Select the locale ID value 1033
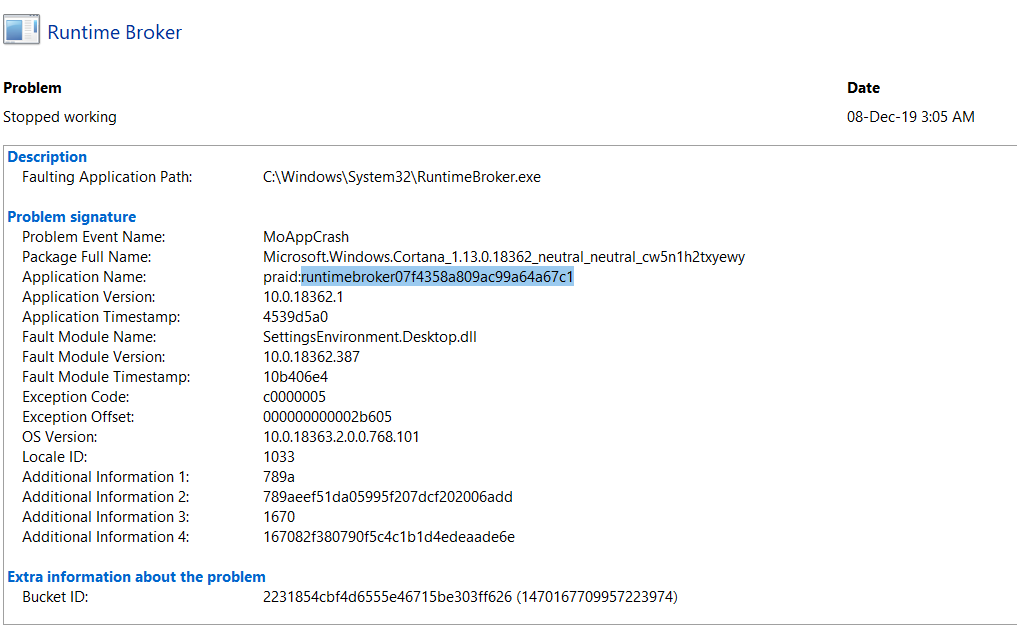 [x=279, y=457]
